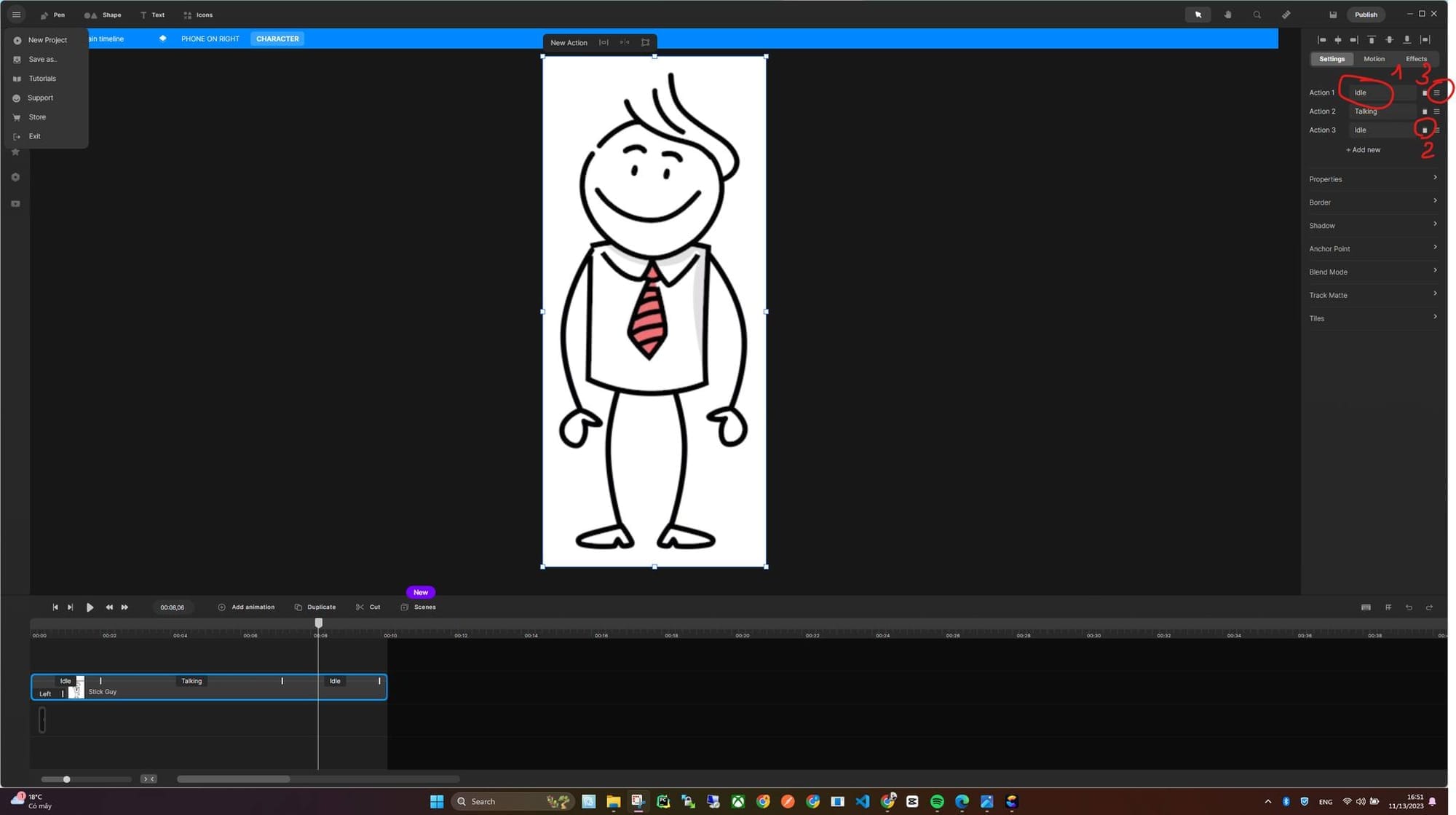Rewind playback on the timeline
The width and height of the screenshot is (1456, 815).
click(109, 607)
